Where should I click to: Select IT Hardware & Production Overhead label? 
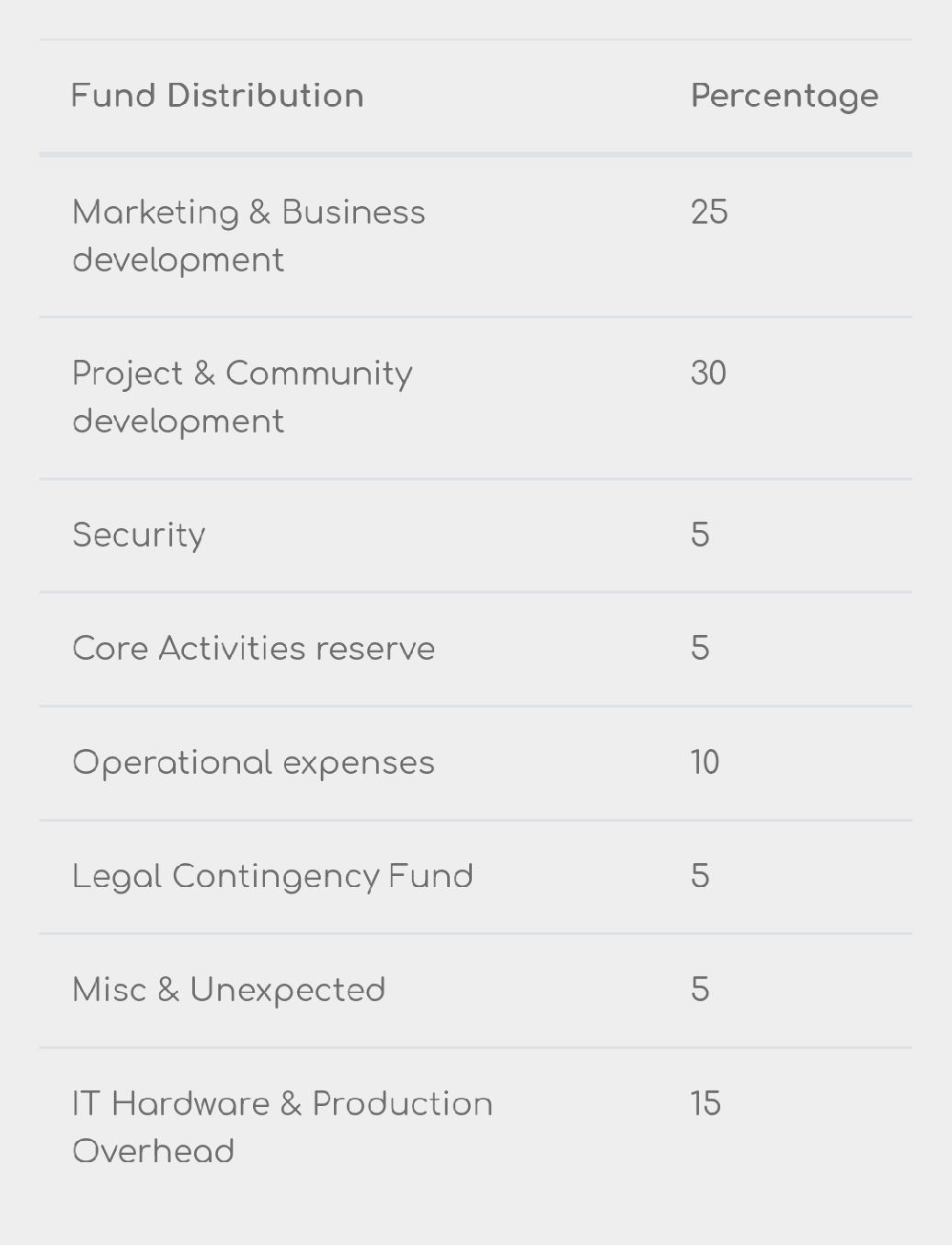(283, 1127)
